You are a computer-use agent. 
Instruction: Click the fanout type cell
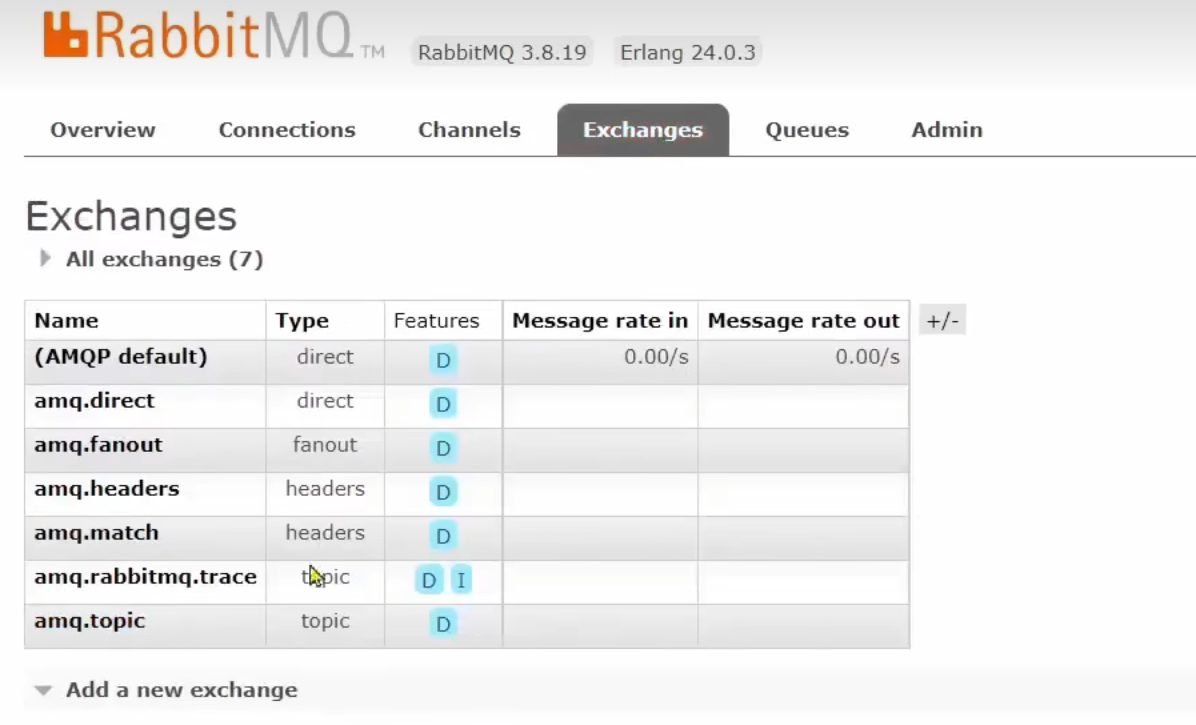(x=325, y=444)
